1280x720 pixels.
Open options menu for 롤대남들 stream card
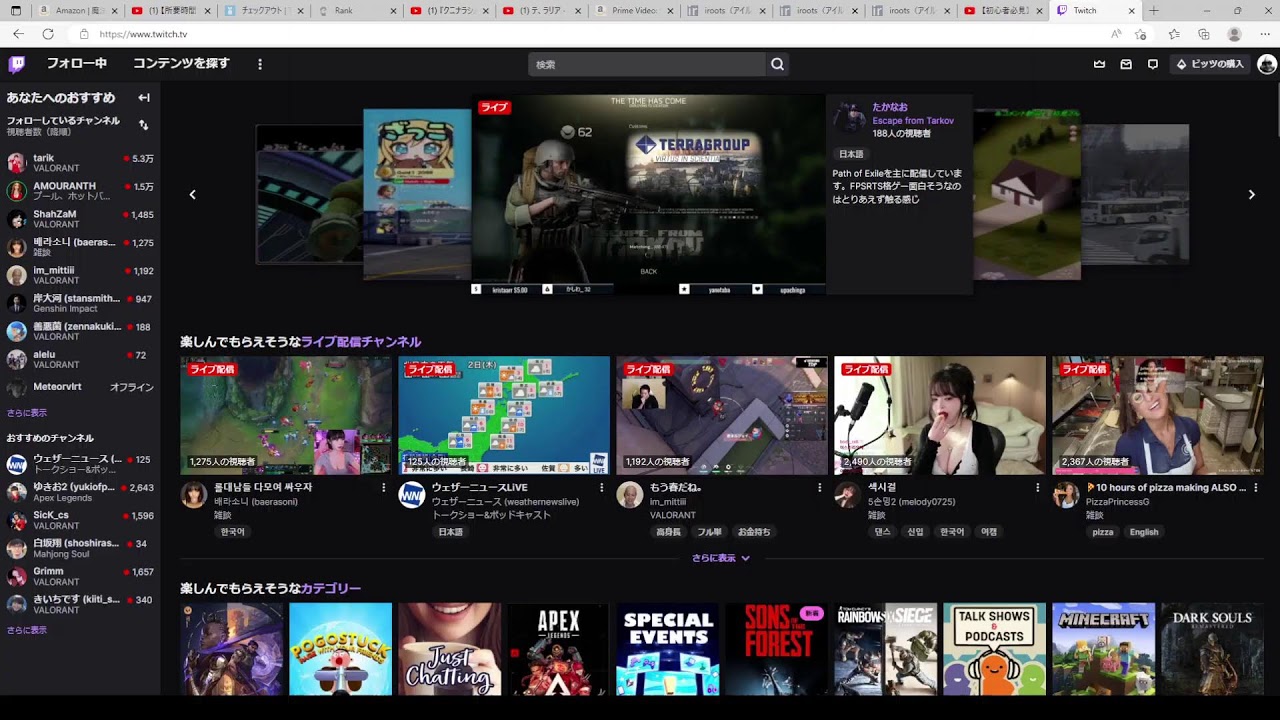pos(383,488)
